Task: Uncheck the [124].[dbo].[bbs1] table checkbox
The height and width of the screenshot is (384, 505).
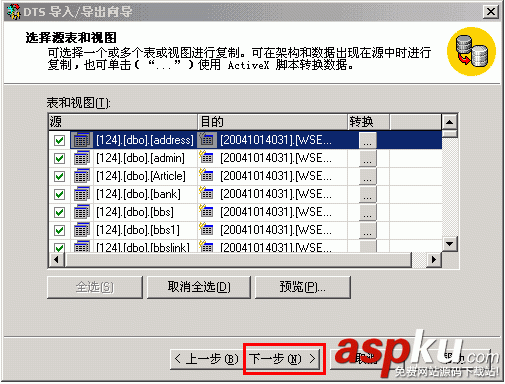Action: click(59, 230)
